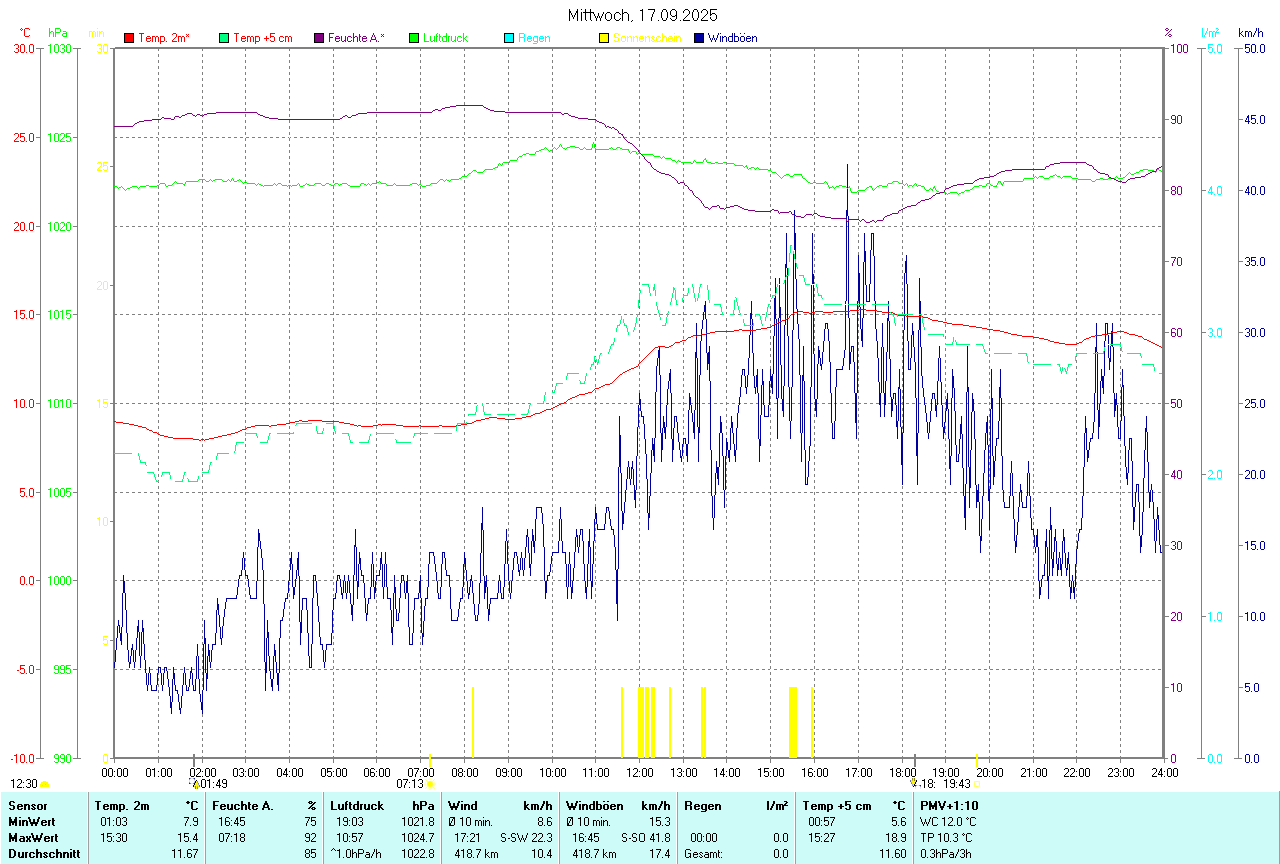The width and height of the screenshot is (1280, 864).
Task: Click the dark blue Windböen legend square
Action: click(699, 38)
